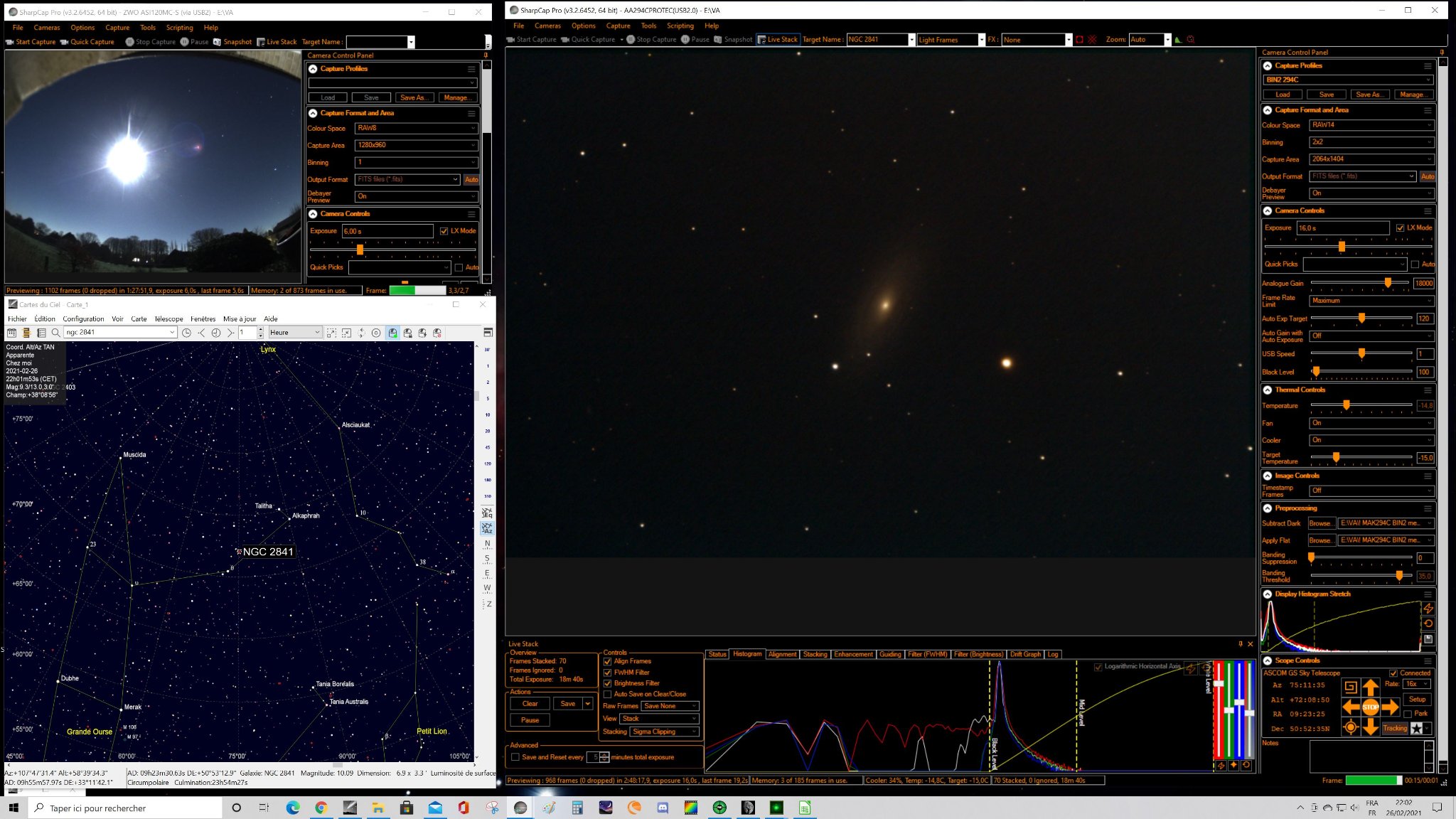The width and height of the screenshot is (1456, 819).
Task: Toggle the Align Frames checkbox
Action: [x=607, y=661]
